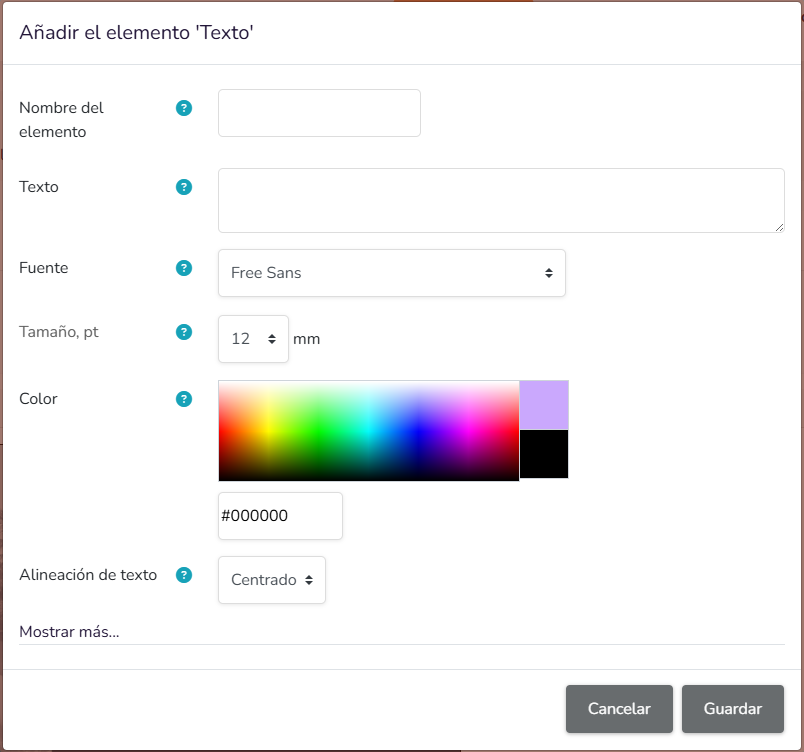Click the Tamaño, pt label

coord(58,332)
